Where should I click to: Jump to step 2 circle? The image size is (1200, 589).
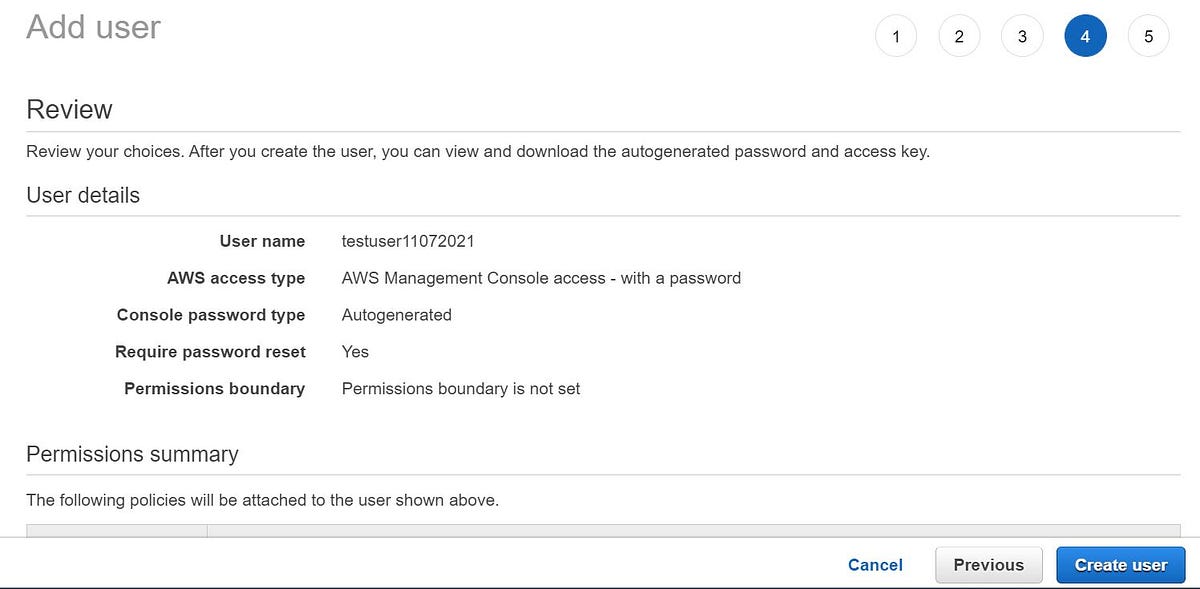click(x=959, y=37)
